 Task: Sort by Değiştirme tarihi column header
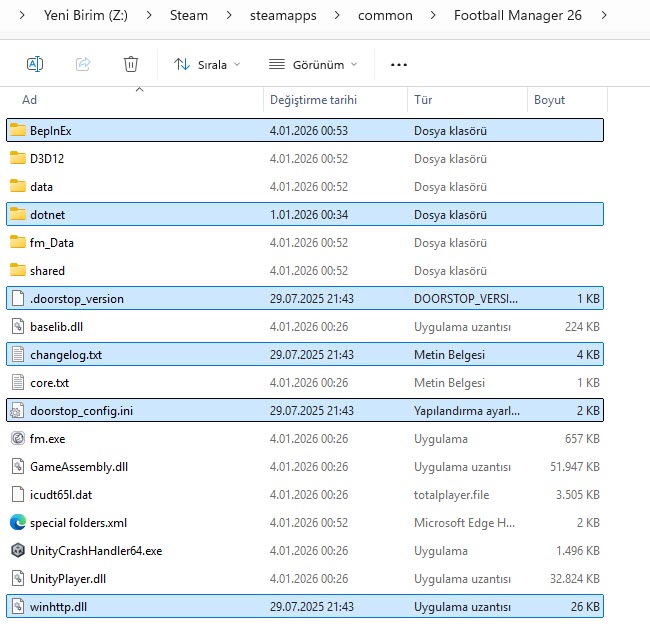(313, 100)
